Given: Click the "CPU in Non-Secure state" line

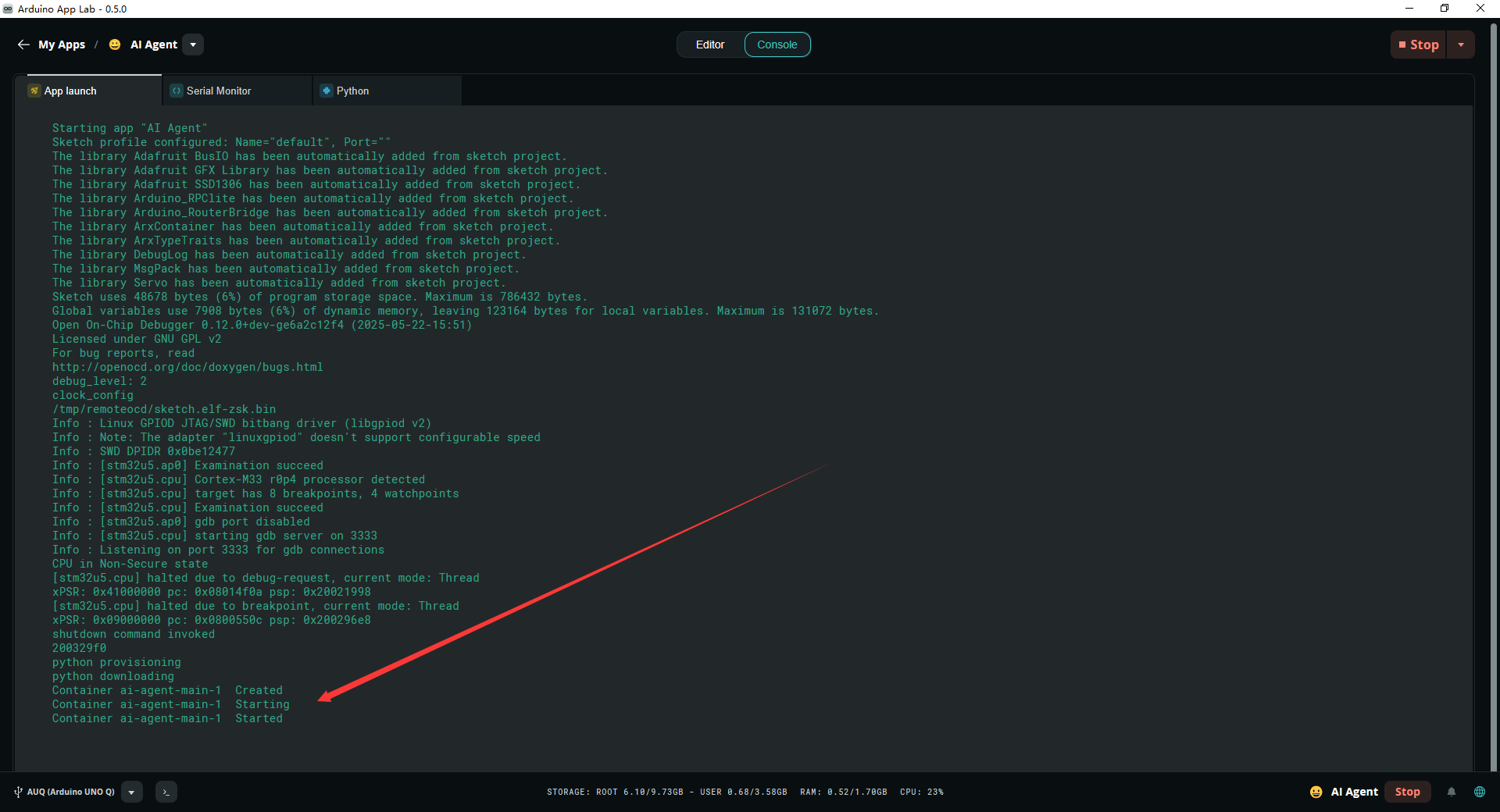Looking at the screenshot, I should click(130, 564).
